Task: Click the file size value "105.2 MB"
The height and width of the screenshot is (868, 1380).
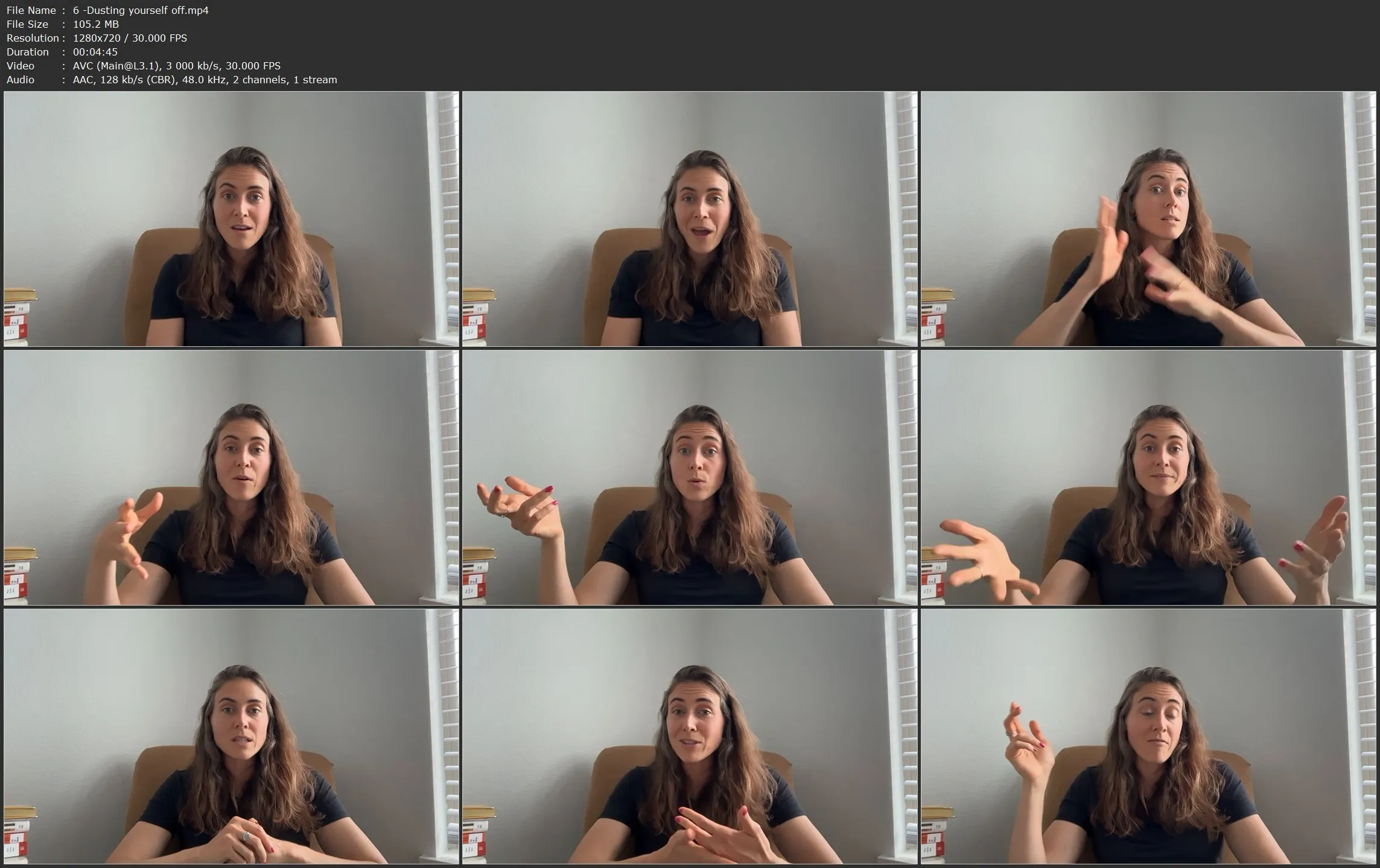Action: pyautogui.click(x=96, y=24)
